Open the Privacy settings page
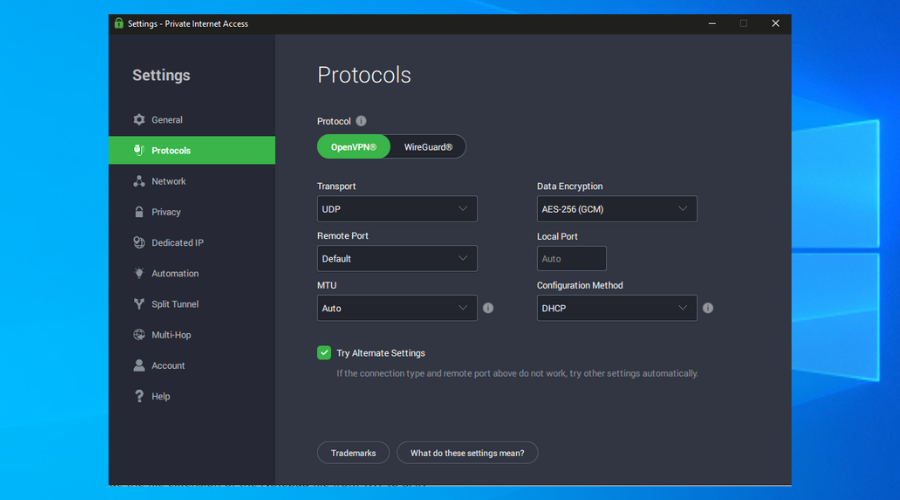 [x=166, y=212]
